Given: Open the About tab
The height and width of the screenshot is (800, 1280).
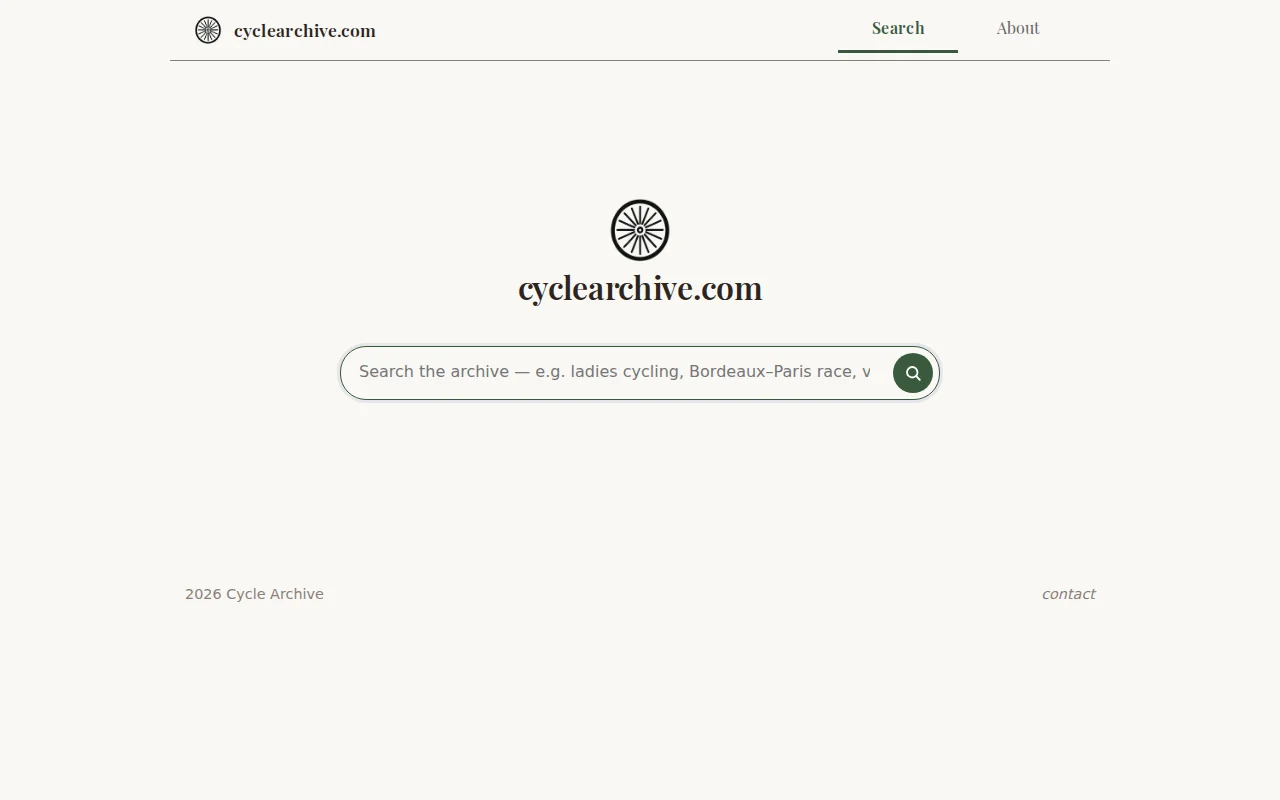Looking at the screenshot, I should [1018, 28].
